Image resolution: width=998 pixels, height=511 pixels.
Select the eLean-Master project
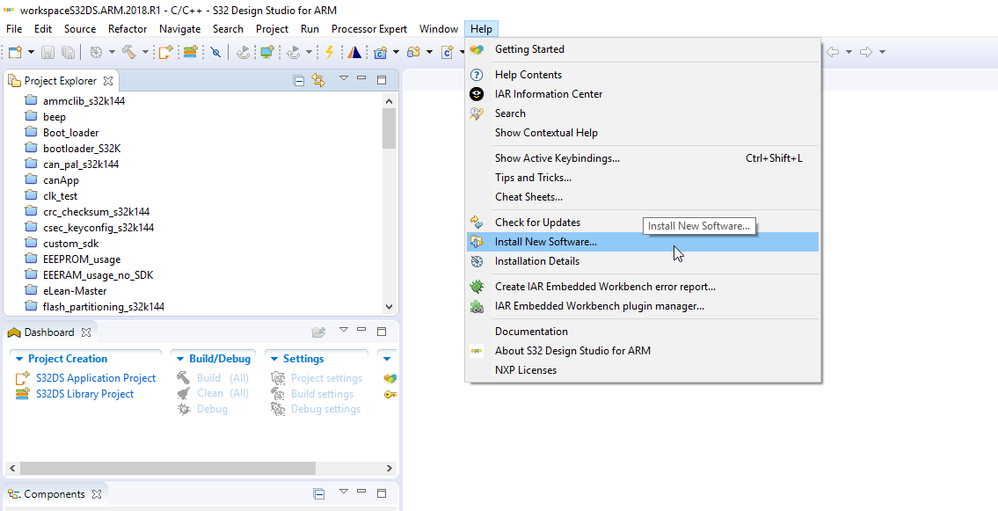[74, 291]
